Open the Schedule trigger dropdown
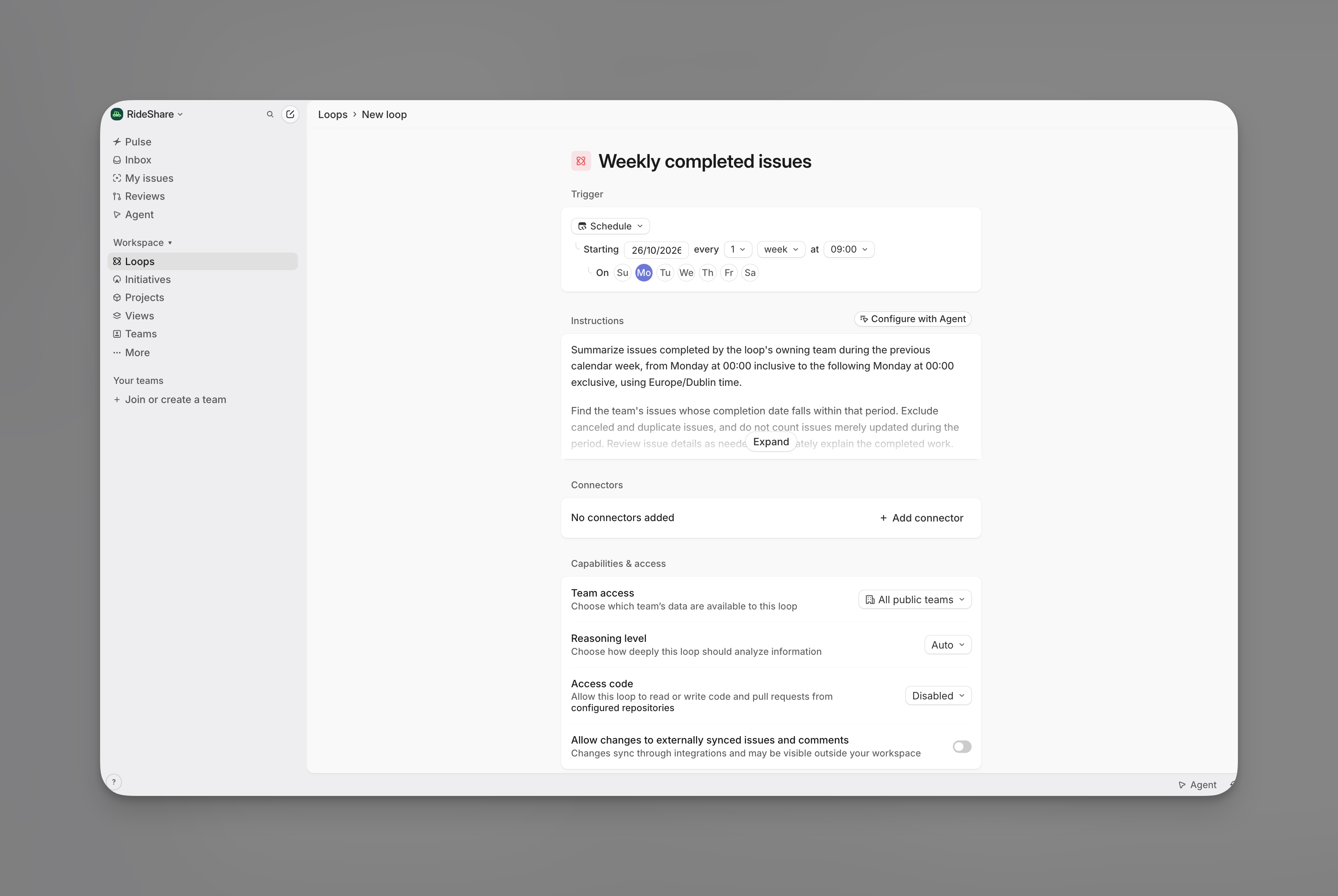 point(610,226)
